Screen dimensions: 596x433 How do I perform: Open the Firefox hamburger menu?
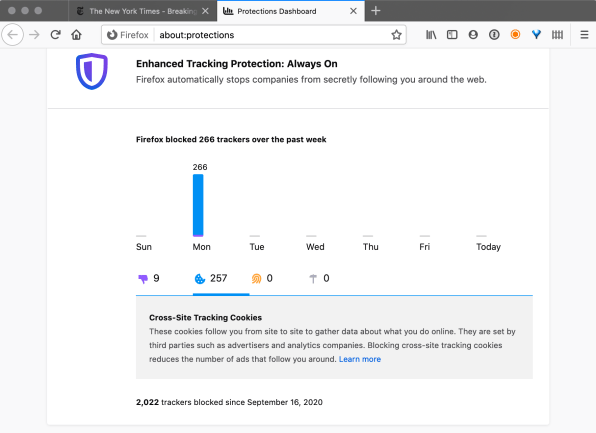(584, 35)
